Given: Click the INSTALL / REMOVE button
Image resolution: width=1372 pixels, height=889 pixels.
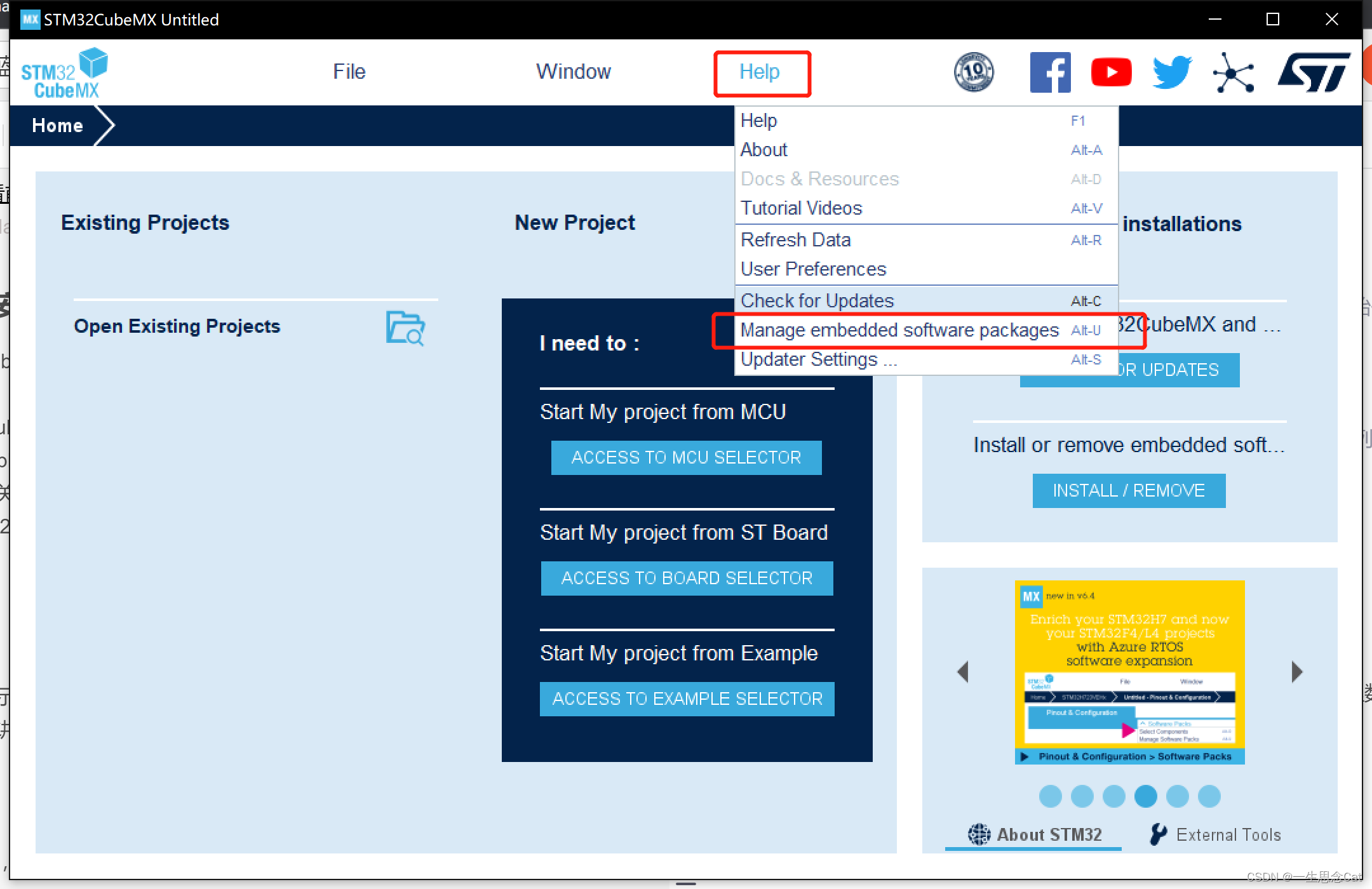Looking at the screenshot, I should (x=1129, y=491).
